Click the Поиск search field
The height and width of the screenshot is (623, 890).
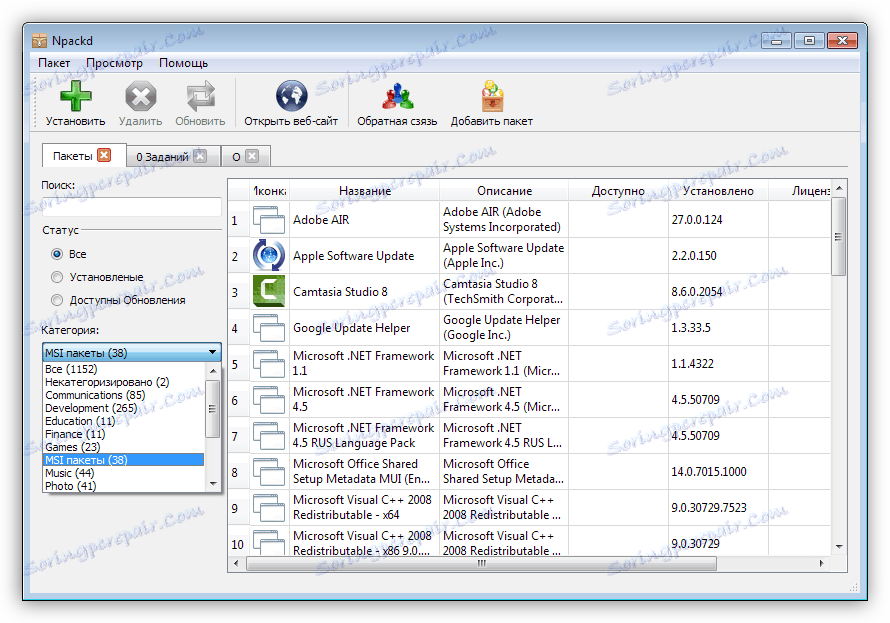[132, 207]
